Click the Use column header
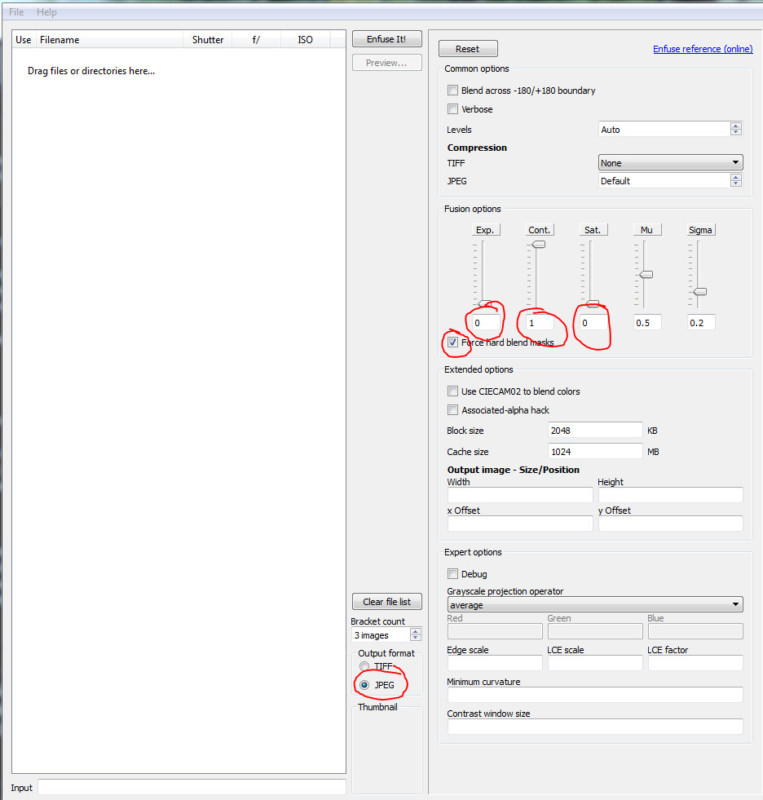Screen dimensions: 763x800 [x=23, y=40]
